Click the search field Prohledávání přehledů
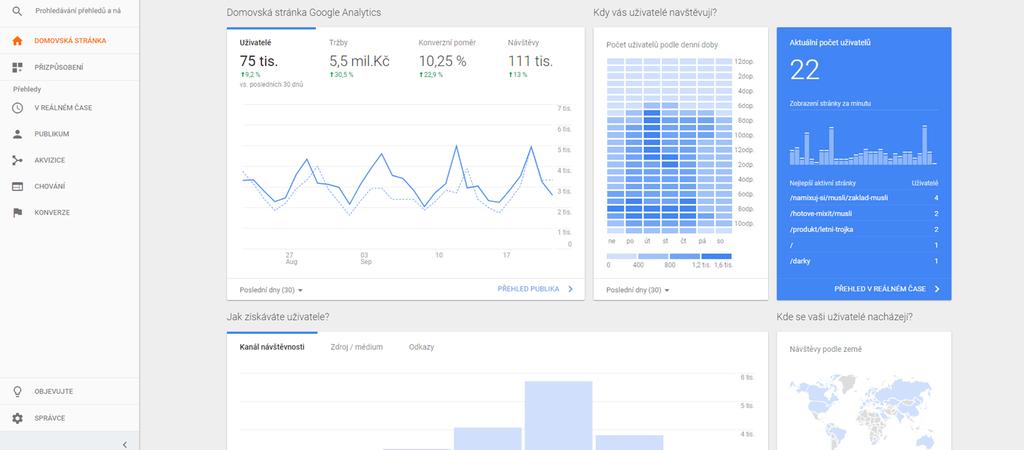Viewport: 1024px width, 450px height. (x=78, y=11)
